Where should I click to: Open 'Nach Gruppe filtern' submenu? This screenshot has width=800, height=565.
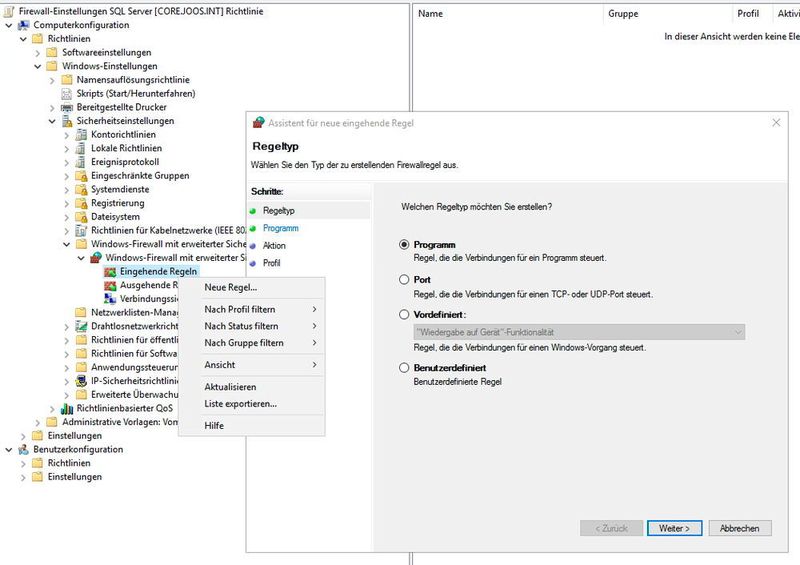[x=252, y=343]
